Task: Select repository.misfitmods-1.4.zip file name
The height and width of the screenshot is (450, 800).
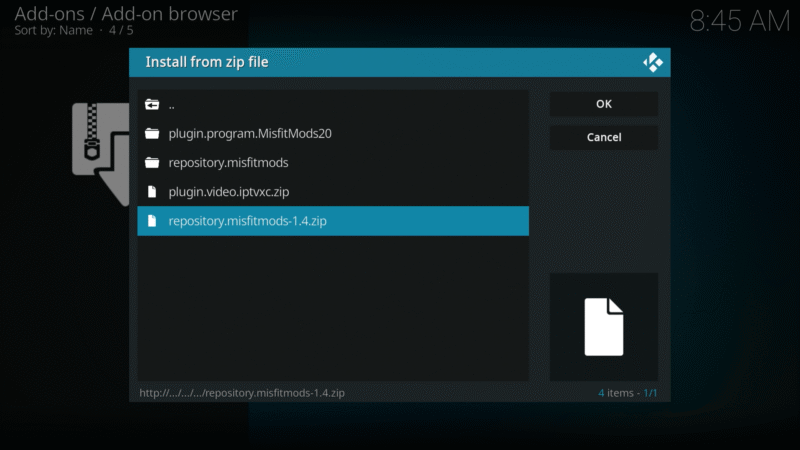Action: (247, 221)
